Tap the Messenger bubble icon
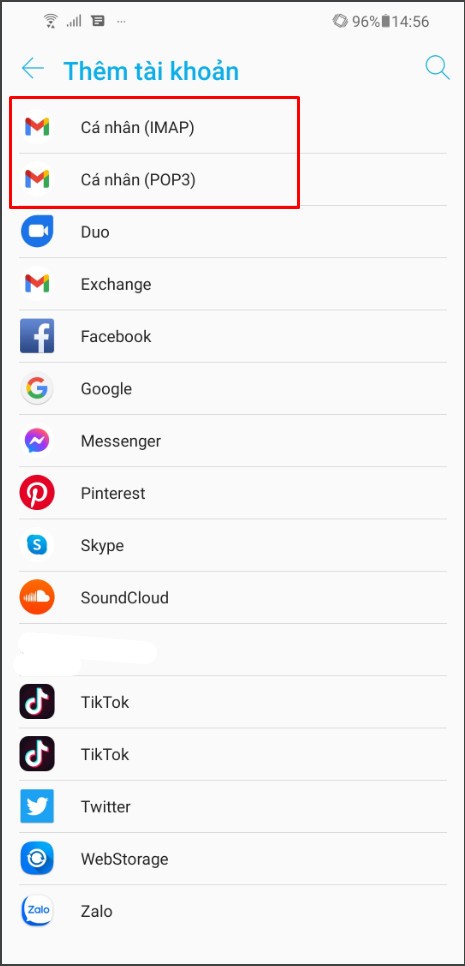Image resolution: width=465 pixels, height=966 pixels. click(x=37, y=440)
